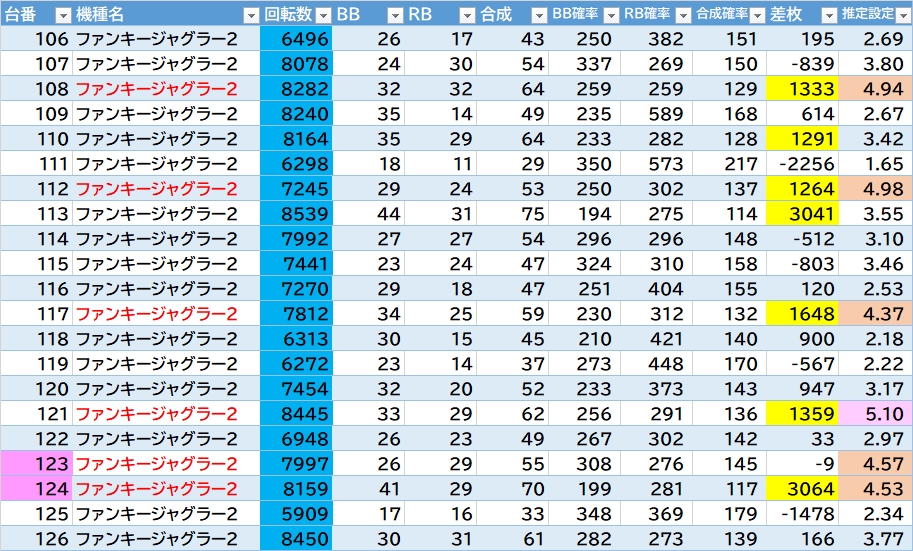Image resolution: width=913 pixels, height=551 pixels.
Task: Select pink estimated setting cell 5.10
Action: (876, 414)
